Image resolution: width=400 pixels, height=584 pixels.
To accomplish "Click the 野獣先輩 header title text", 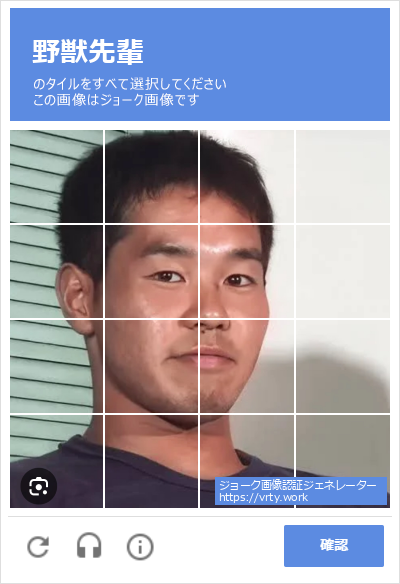I will click(88, 51).
